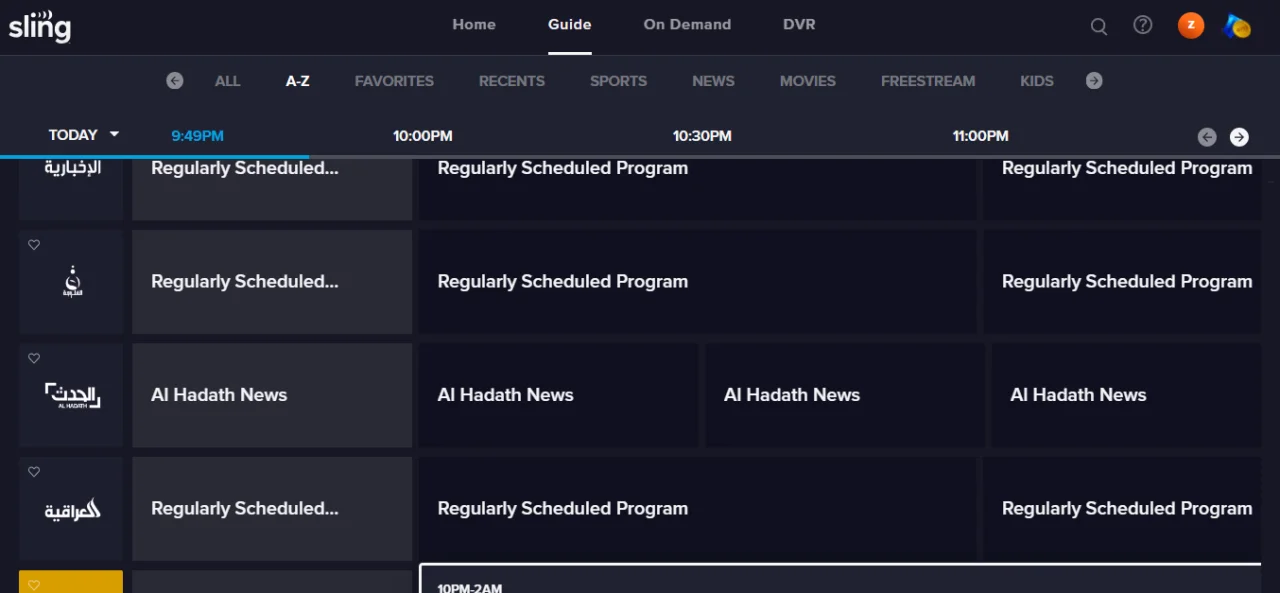The image size is (1280, 593).
Task: Favorite the Al Hadath channel heart
Action: point(34,358)
